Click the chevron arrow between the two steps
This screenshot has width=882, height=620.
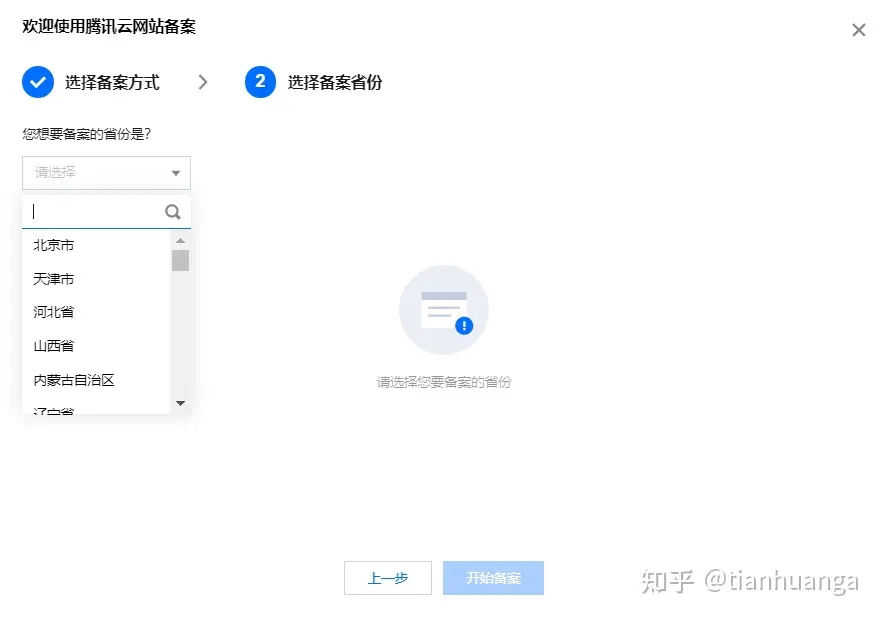click(x=203, y=82)
